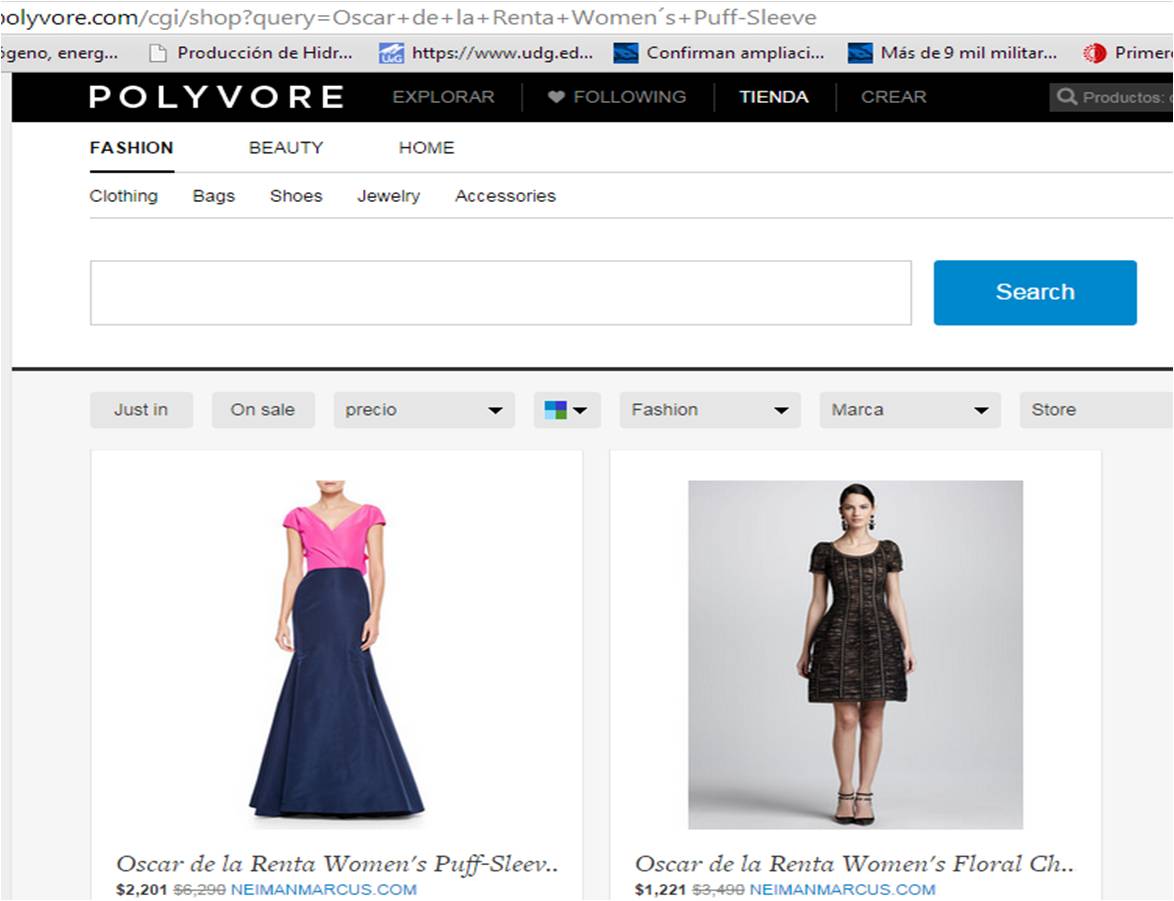Open the 'Confirman ampliaci...' bookmark
The width and height of the screenshot is (1174, 901).
click(x=720, y=53)
